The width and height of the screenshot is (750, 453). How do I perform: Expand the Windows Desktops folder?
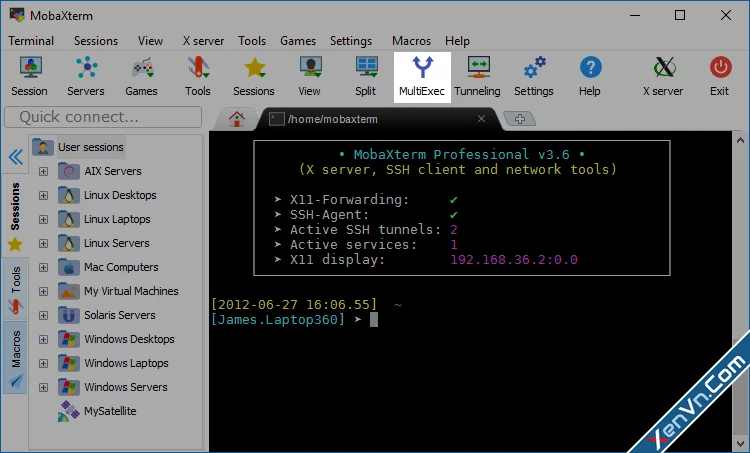coord(44,339)
